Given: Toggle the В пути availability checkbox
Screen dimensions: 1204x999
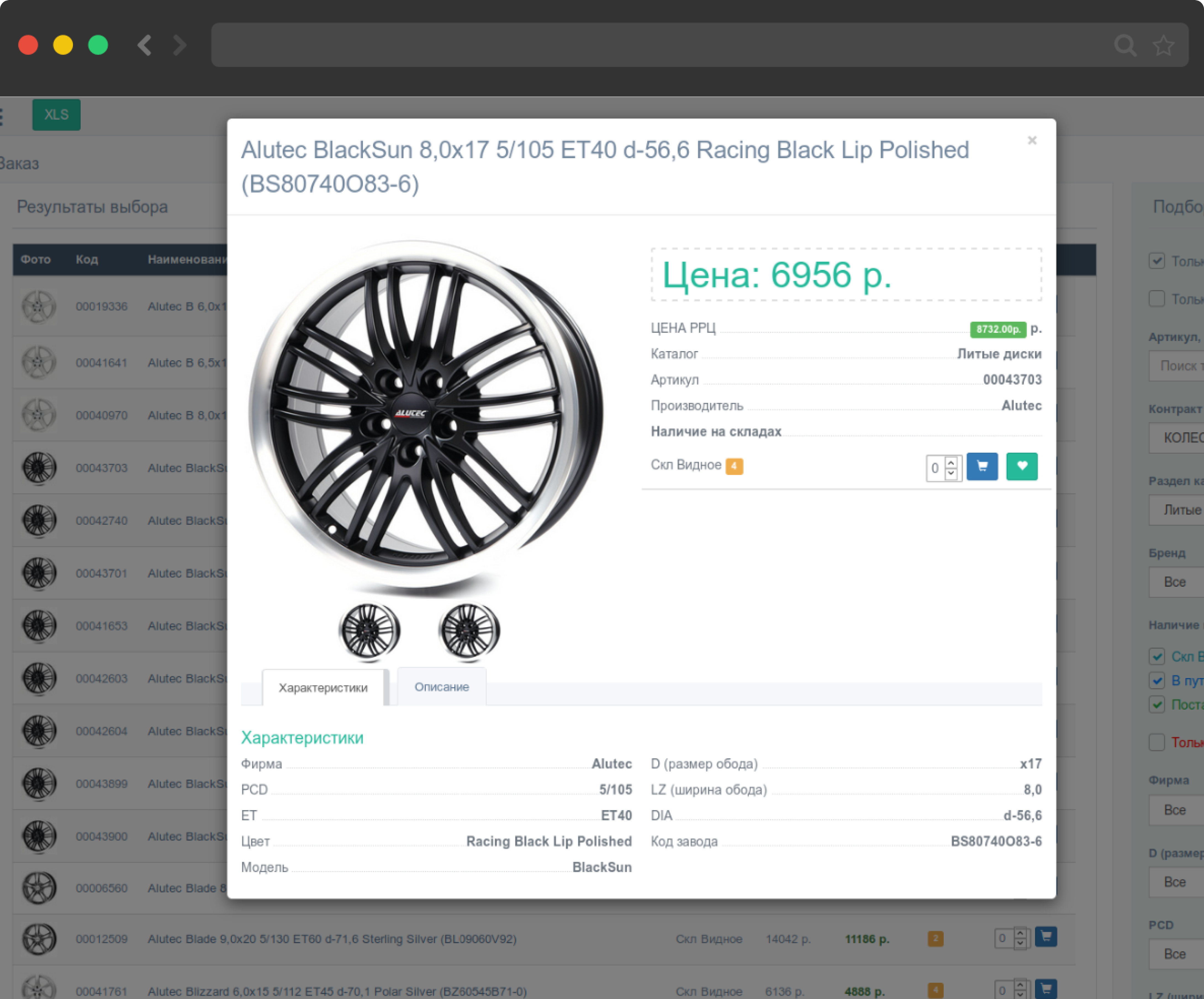Looking at the screenshot, I should pyautogui.click(x=1157, y=680).
